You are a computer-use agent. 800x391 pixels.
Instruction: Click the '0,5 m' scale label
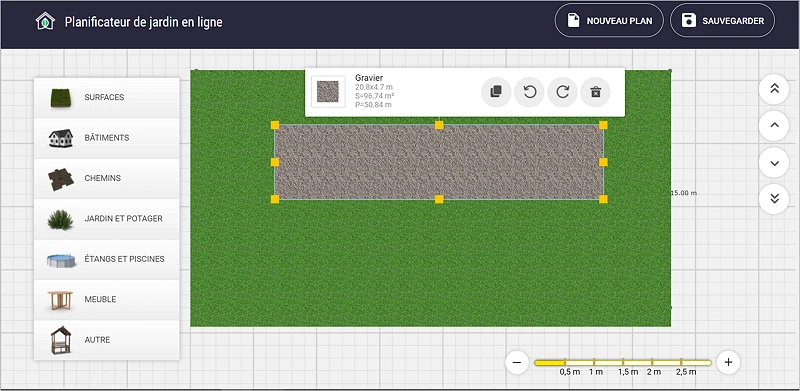tap(570, 372)
